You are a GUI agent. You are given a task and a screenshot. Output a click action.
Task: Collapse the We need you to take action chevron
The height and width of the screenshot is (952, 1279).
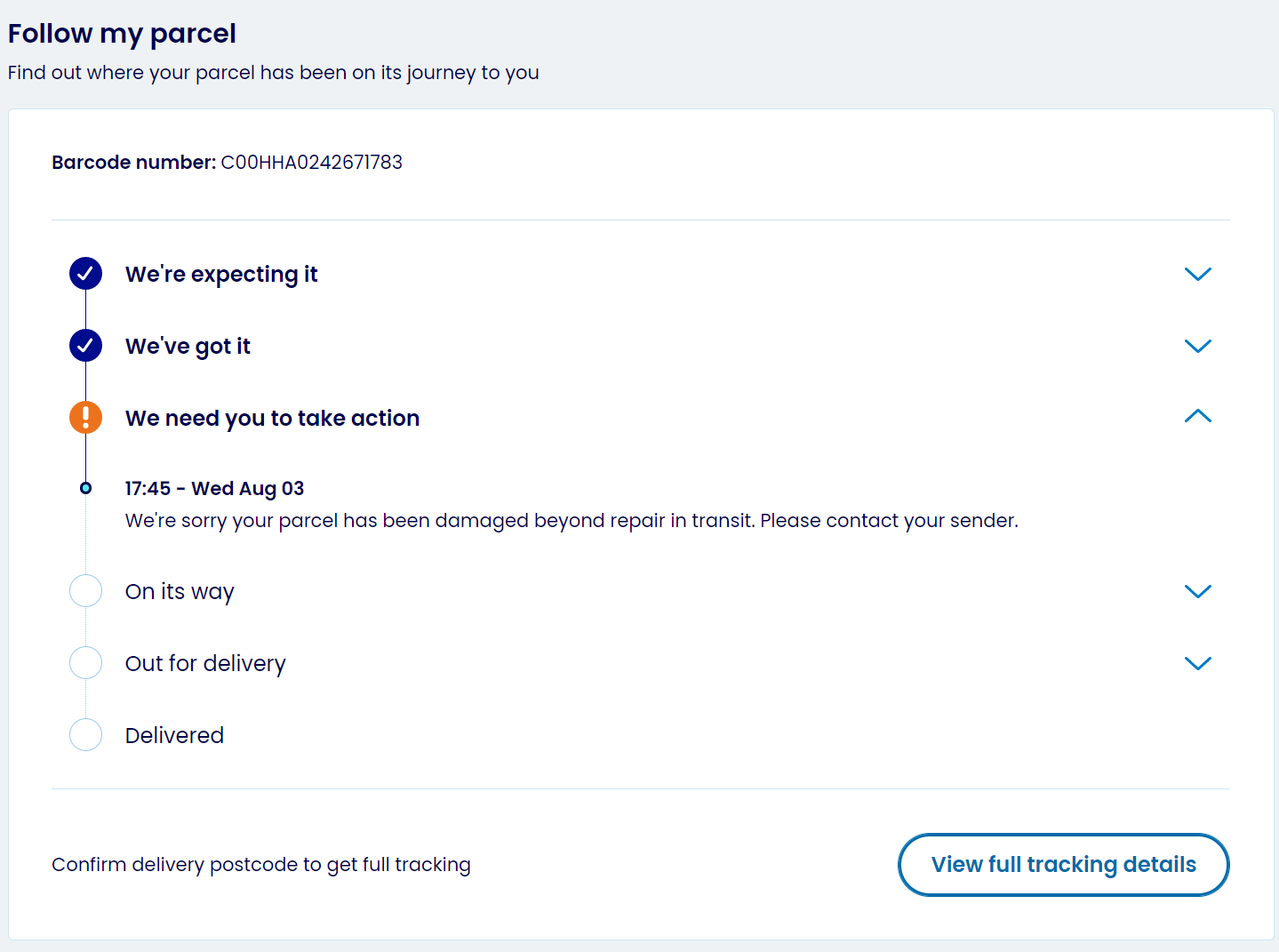(1198, 416)
